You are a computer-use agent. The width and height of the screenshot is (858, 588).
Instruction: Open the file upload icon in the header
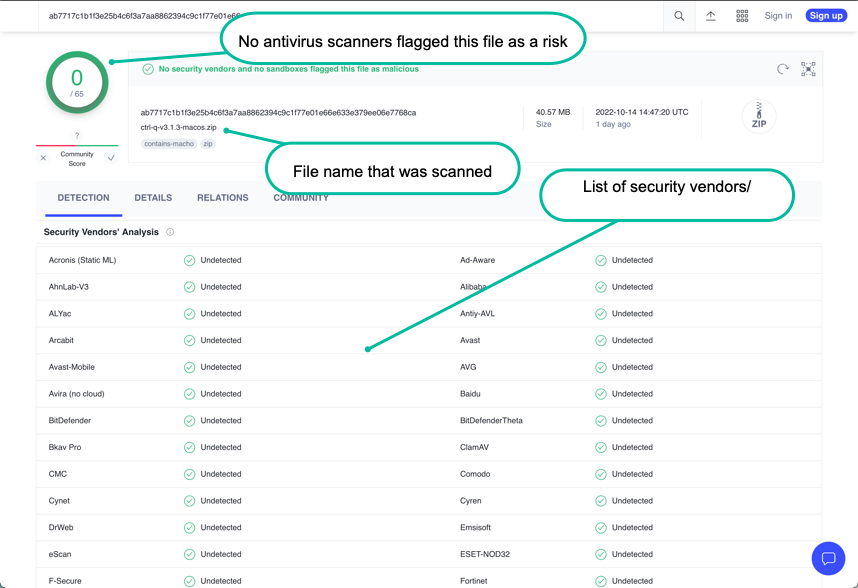(711, 15)
